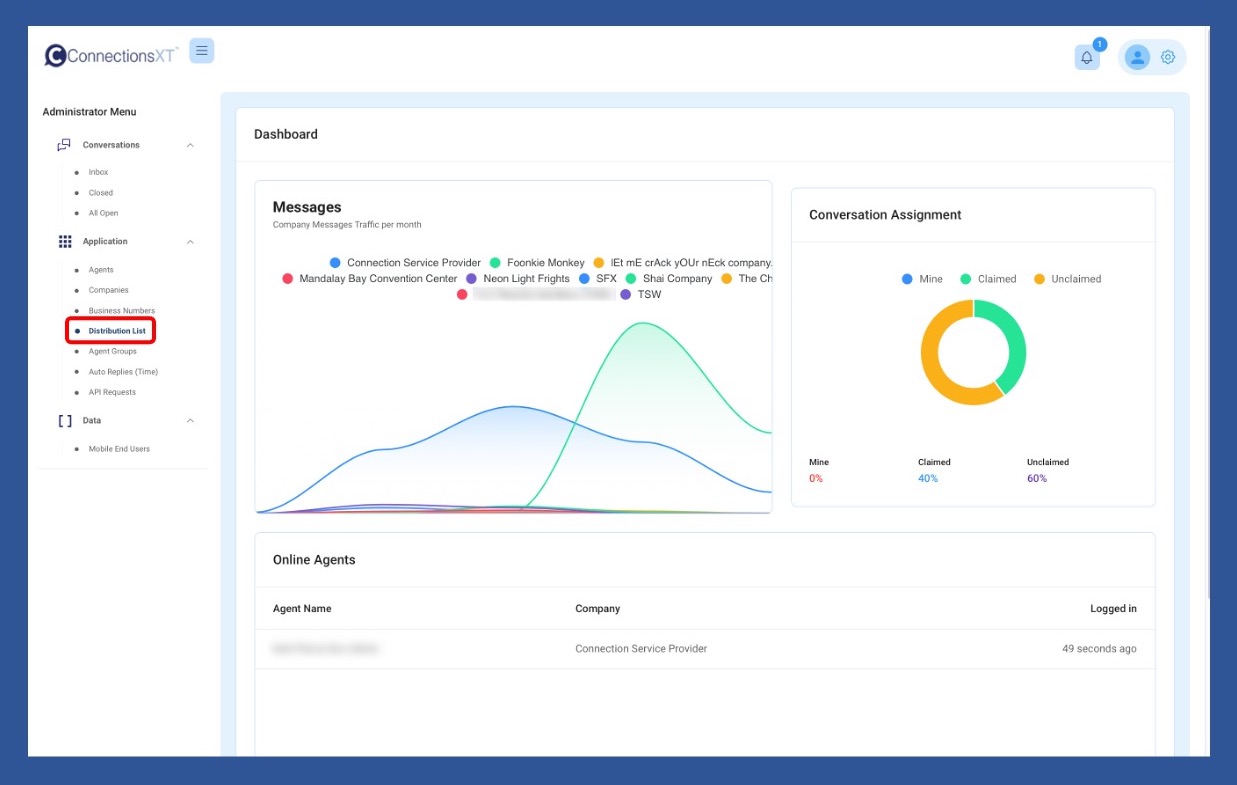Image resolution: width=1237 pixels, height=785 pixels.
Task: Click the hamburger menu toggle icon
Action: (x=201, y=51)
